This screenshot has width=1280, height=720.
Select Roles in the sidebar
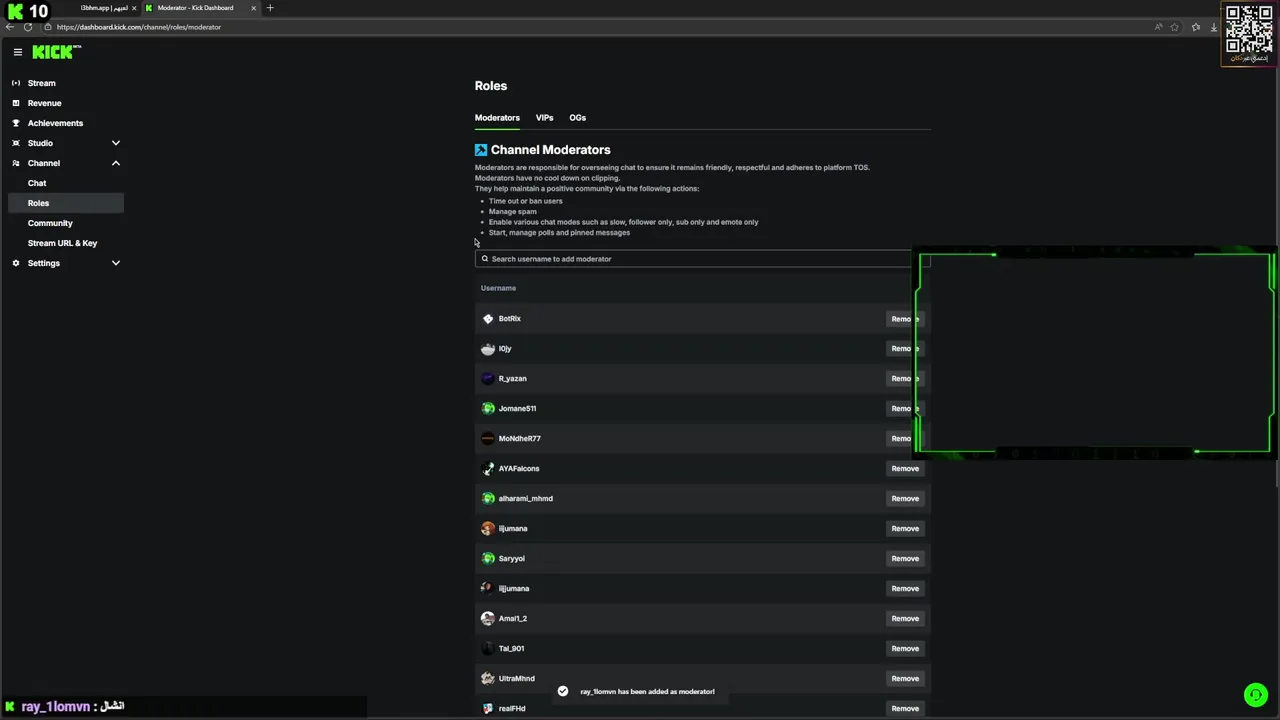[x=66, y=203]
